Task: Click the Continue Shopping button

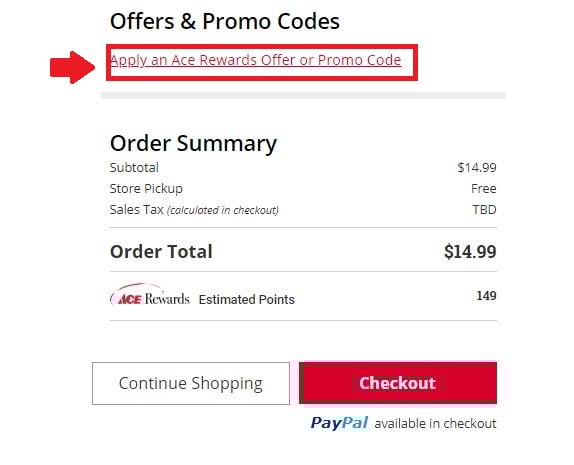Action: coord(191,383)
